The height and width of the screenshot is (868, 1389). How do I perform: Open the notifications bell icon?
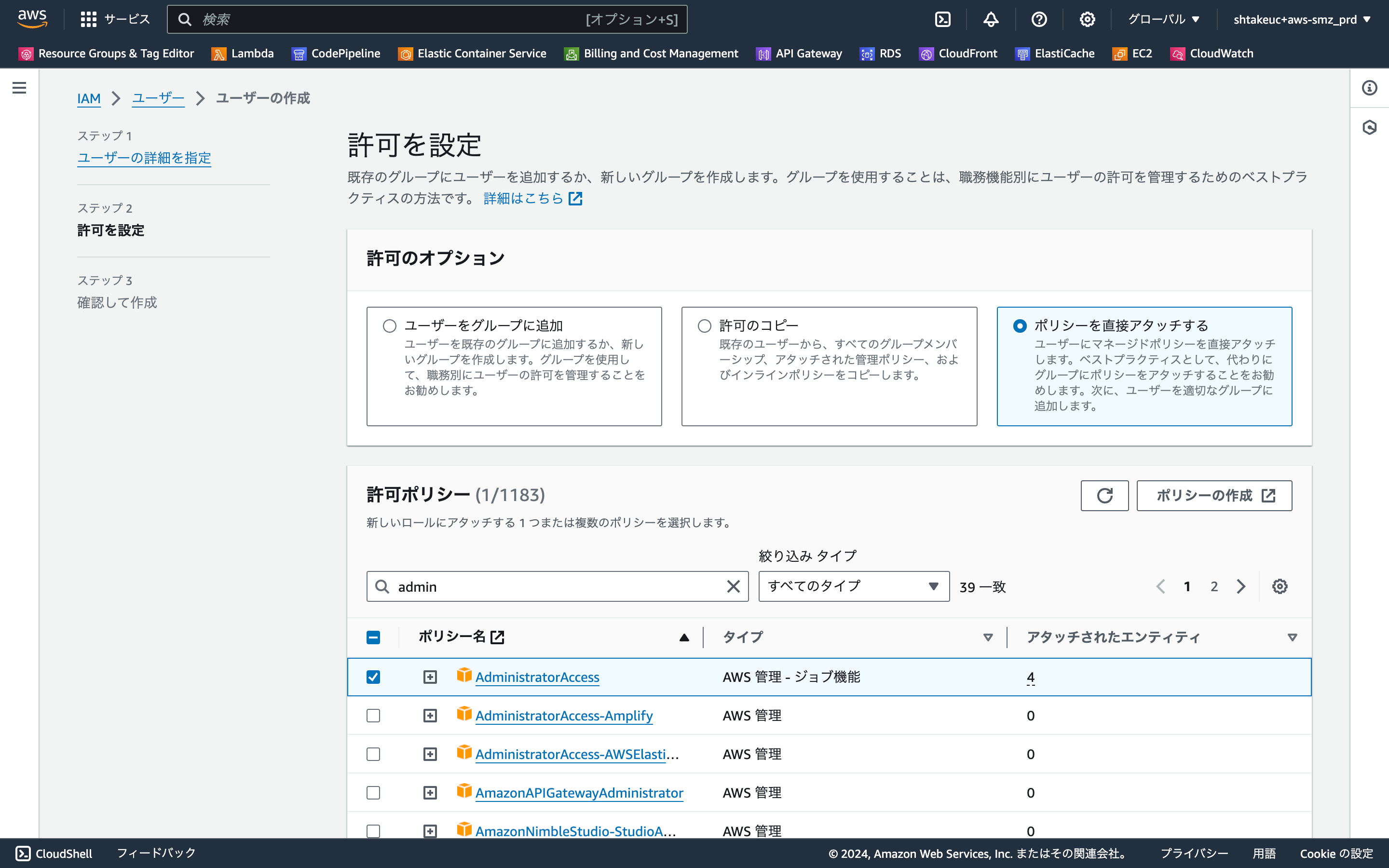click(991, 19)
